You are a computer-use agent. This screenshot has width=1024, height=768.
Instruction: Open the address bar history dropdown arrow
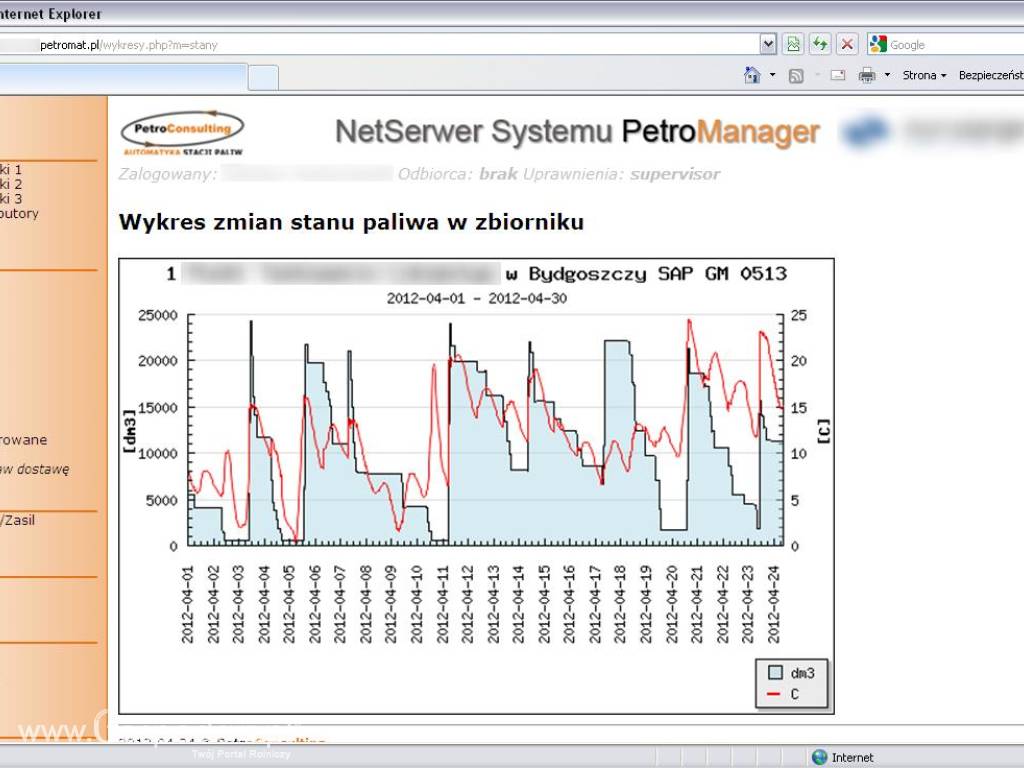coord(769,44)
